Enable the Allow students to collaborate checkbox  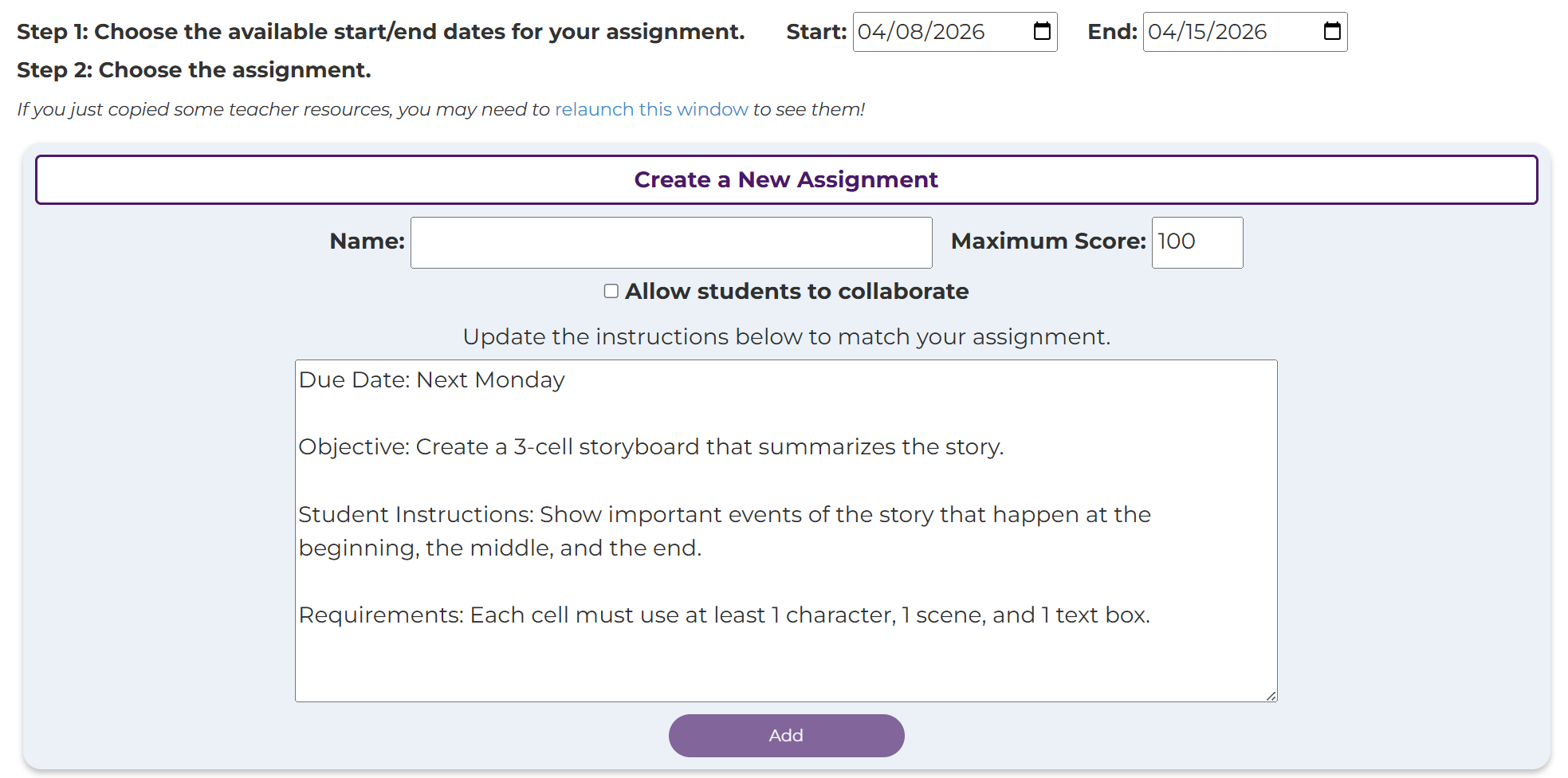click(x=611, y=291)
